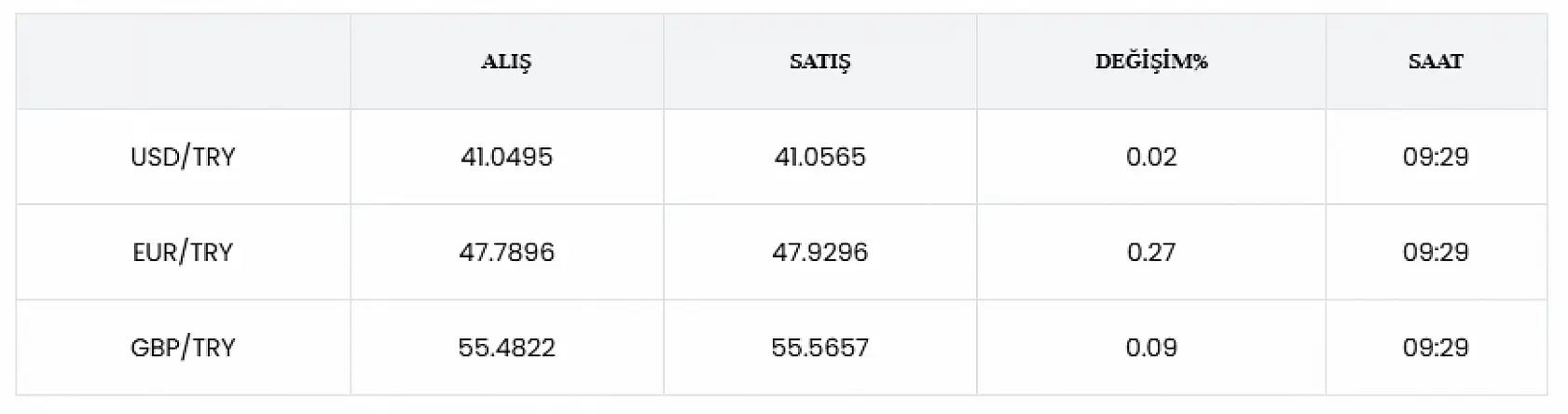Click GBP/TRY selling rate 55.5657

pyautogui.click(x=819, y=348)
